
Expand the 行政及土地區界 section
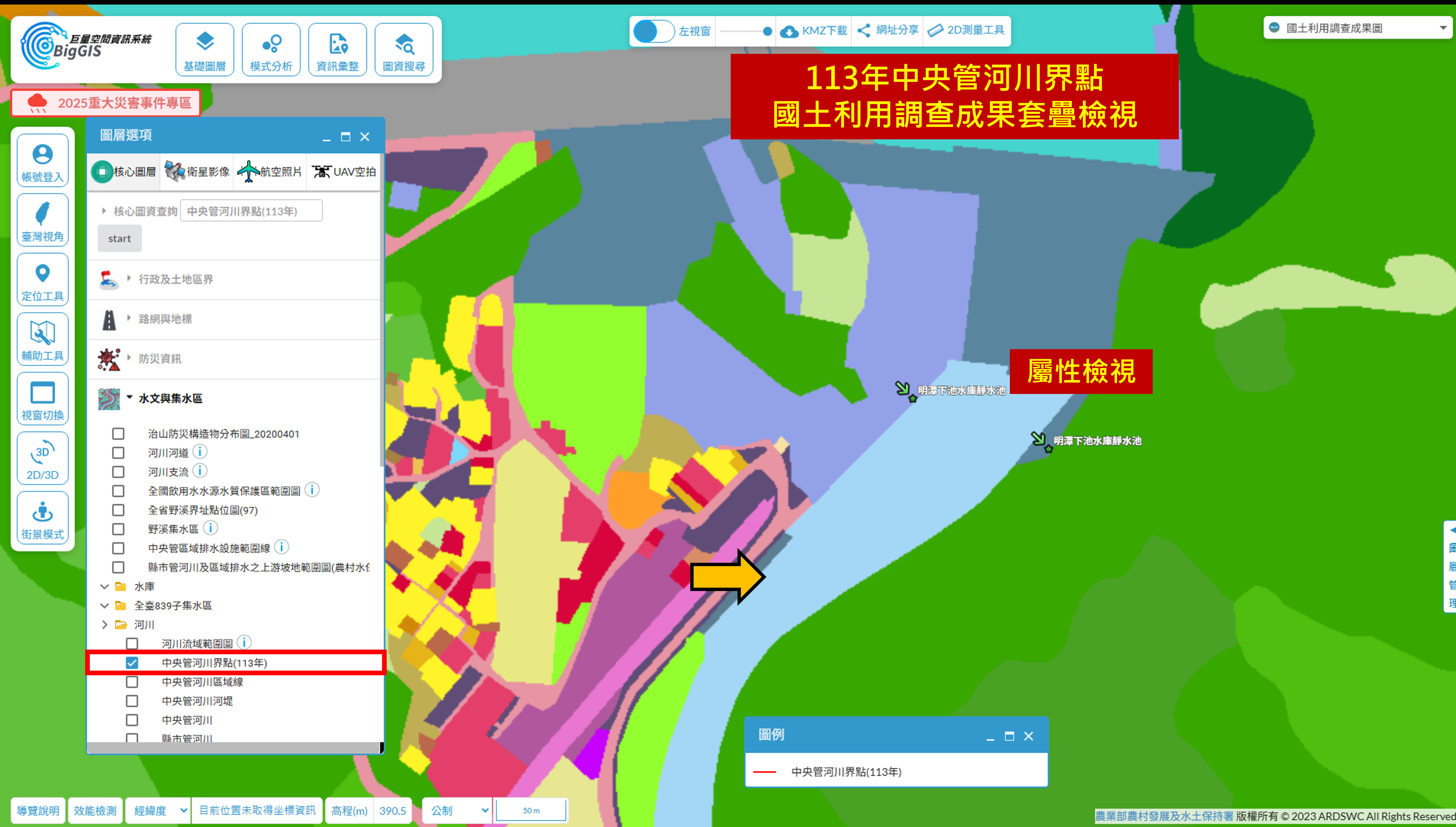(x=175, y=279)
